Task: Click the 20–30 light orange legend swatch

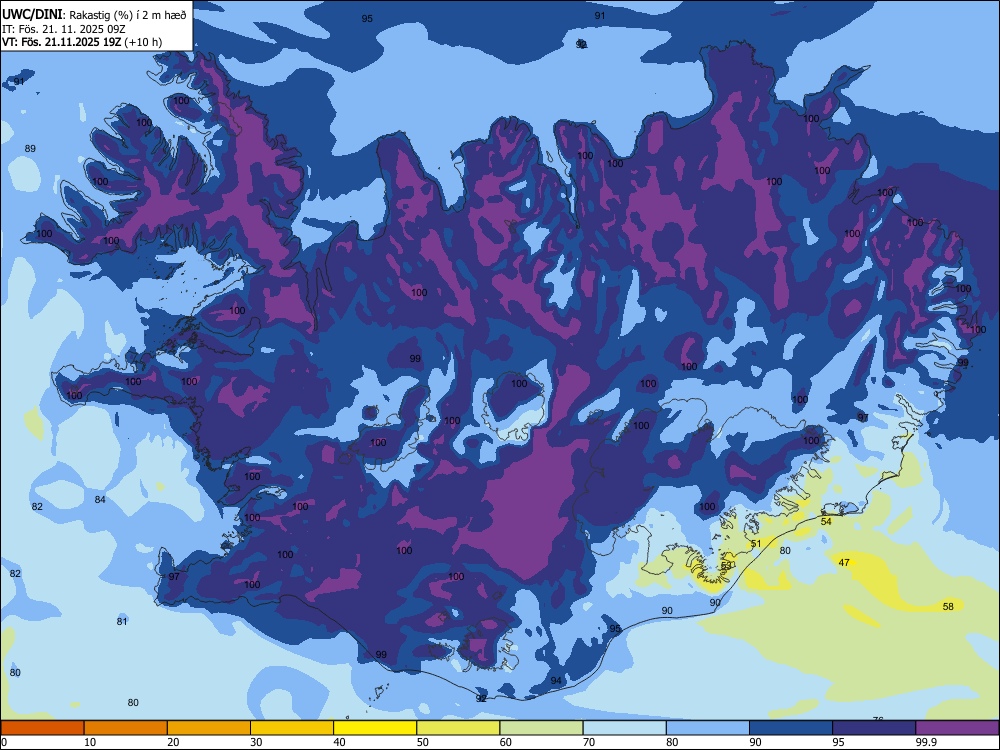Action: 209,728
